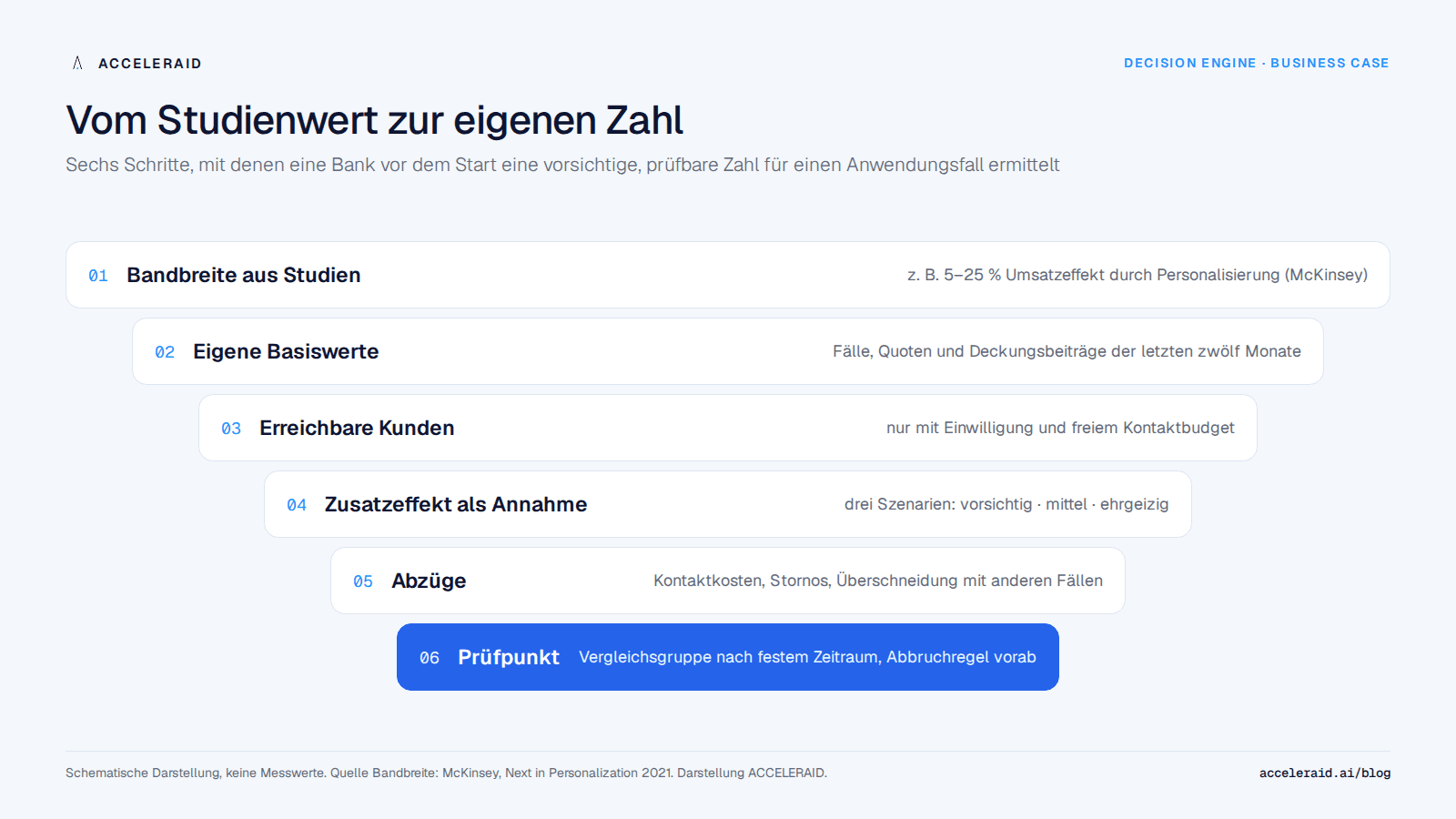Click the 'Vergleichsgruppe nach festem Zeitraum' description

(x=807, y=657)
